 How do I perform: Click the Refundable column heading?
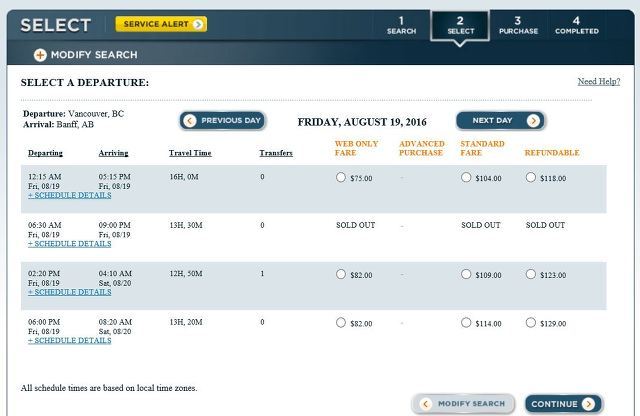coord(552,153)
